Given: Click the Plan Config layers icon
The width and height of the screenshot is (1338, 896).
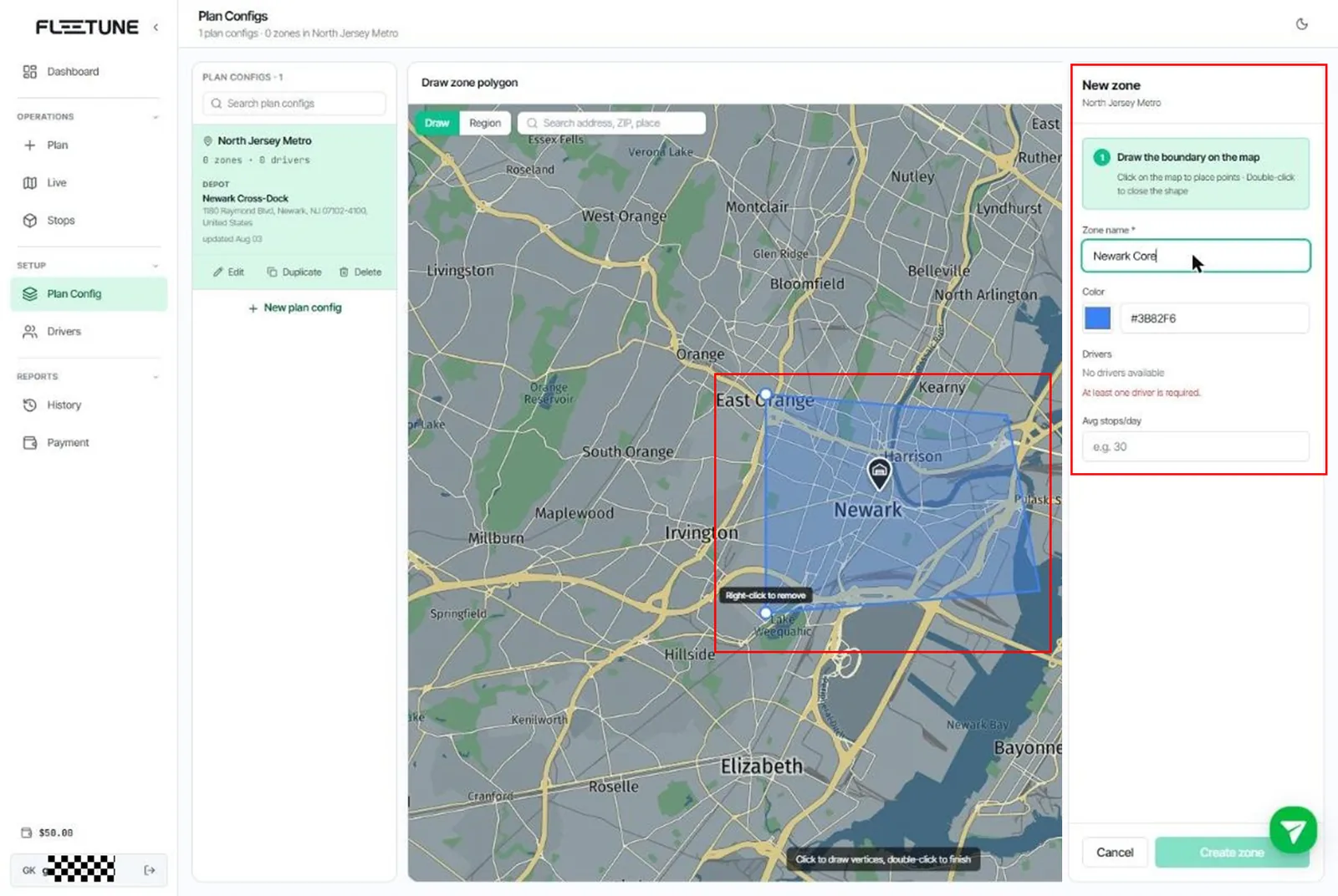Looking at the screenshot, I should tap(30, 294).
